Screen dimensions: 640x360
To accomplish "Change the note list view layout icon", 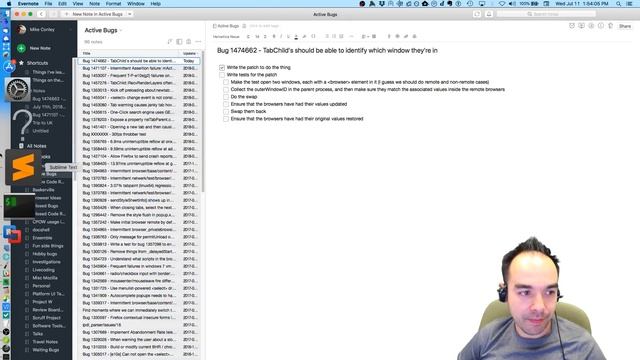I will coord(179,42).
